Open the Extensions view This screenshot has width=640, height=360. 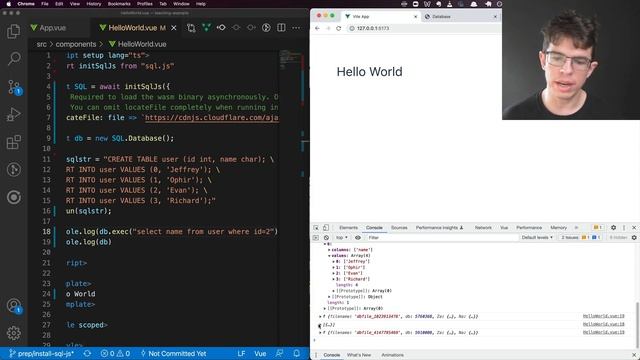pyautogui.click(x=13, y=142)
